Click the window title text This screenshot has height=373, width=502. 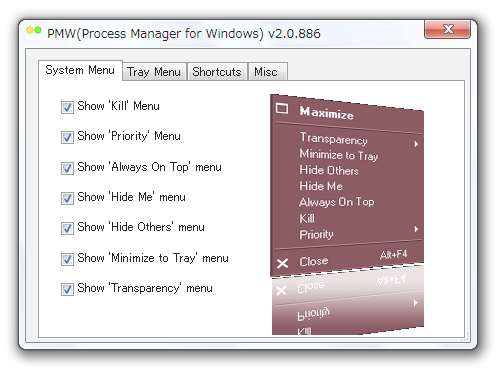184,34
